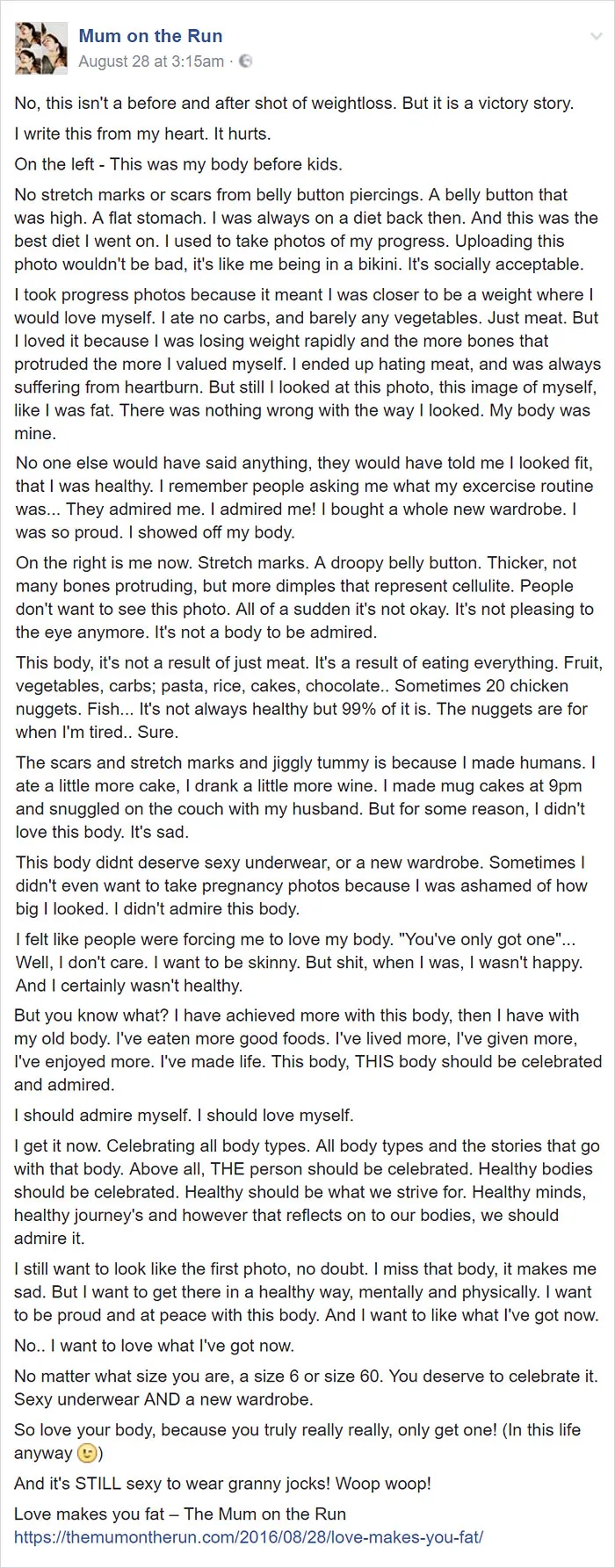
Task: Click the line 'I write this from my heart. It hurts.'
Action: pos(142,134)
